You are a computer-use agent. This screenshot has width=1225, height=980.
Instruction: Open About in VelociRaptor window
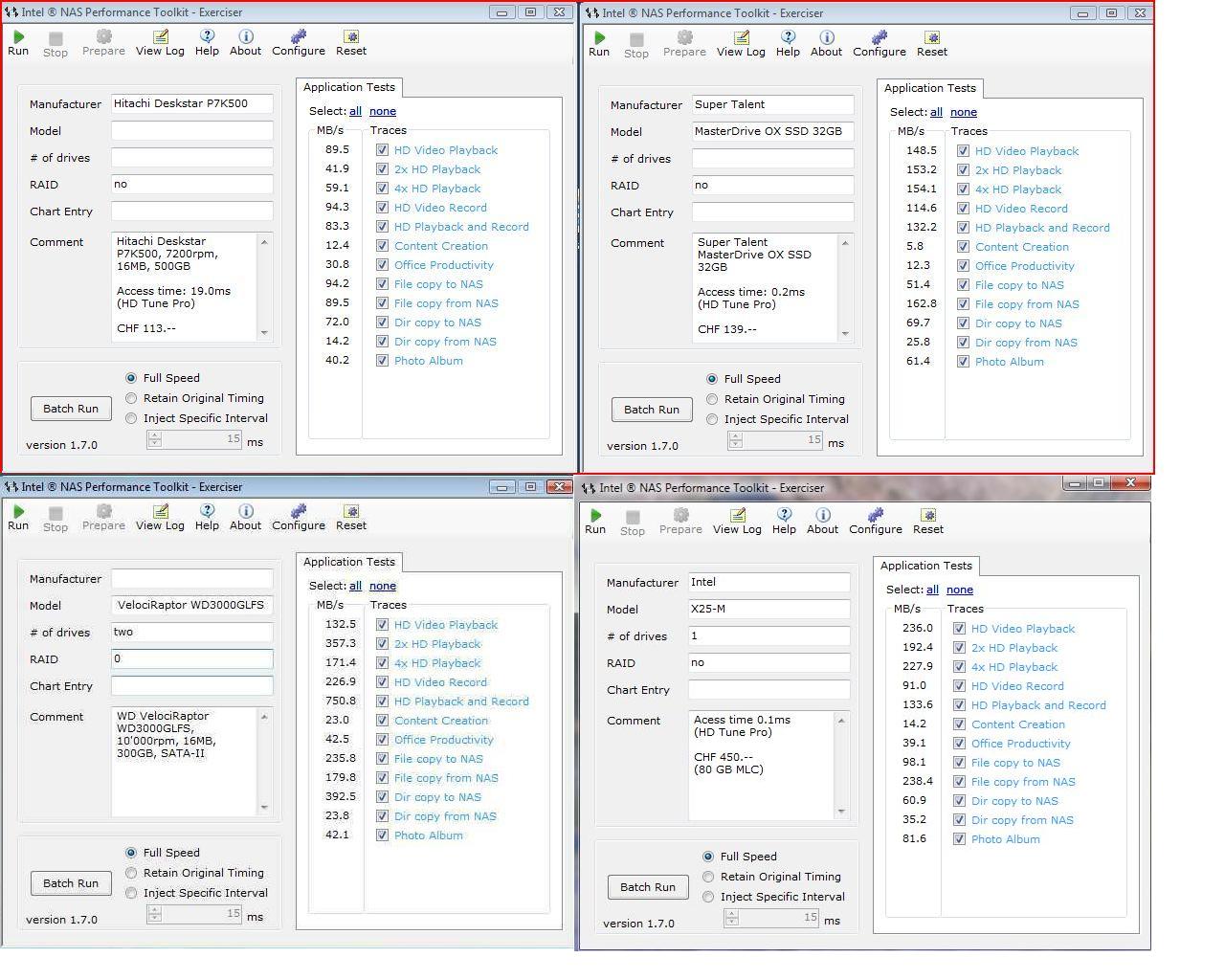[x=245, y=517]
